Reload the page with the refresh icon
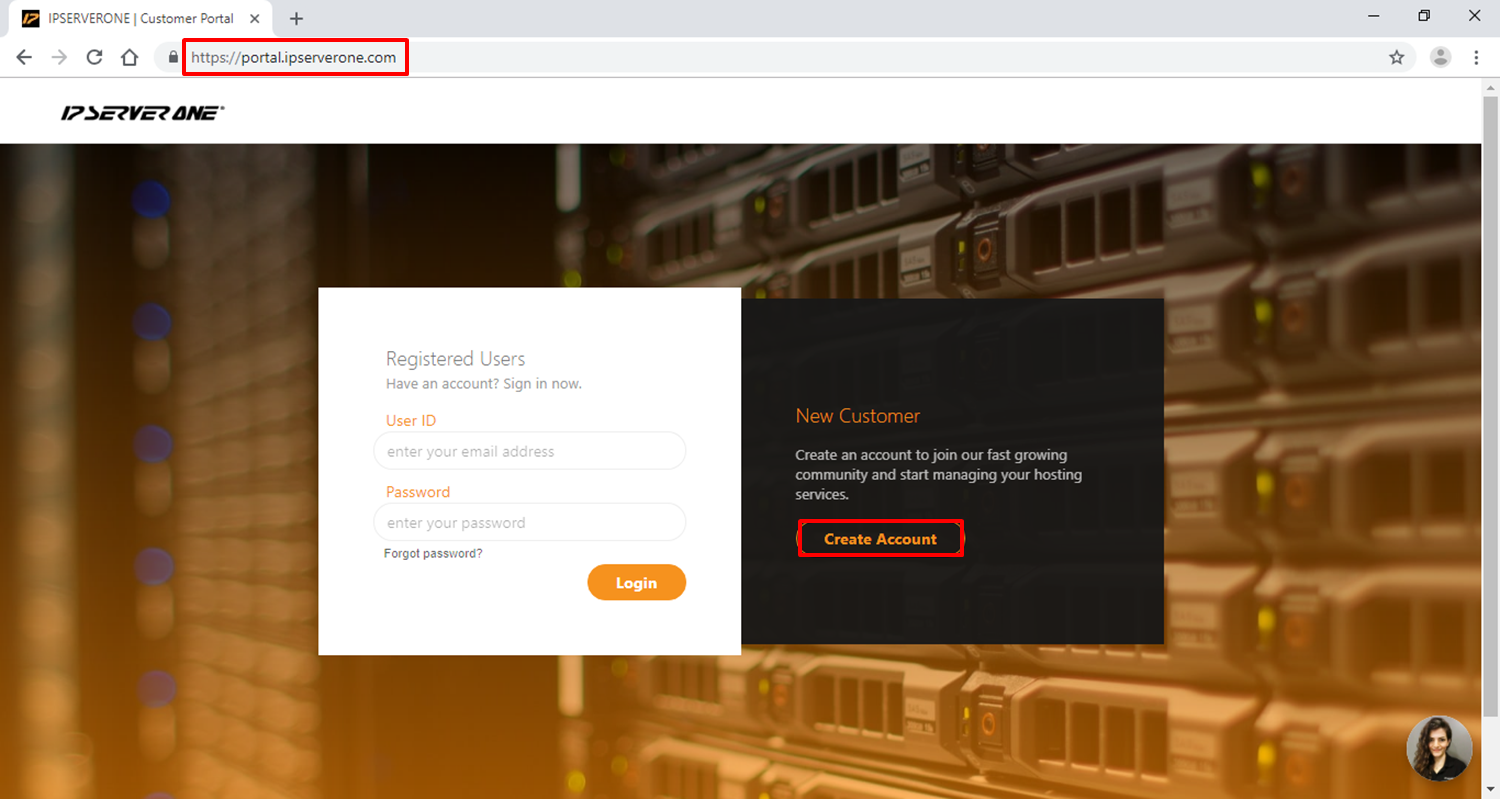 click(94, 58)
